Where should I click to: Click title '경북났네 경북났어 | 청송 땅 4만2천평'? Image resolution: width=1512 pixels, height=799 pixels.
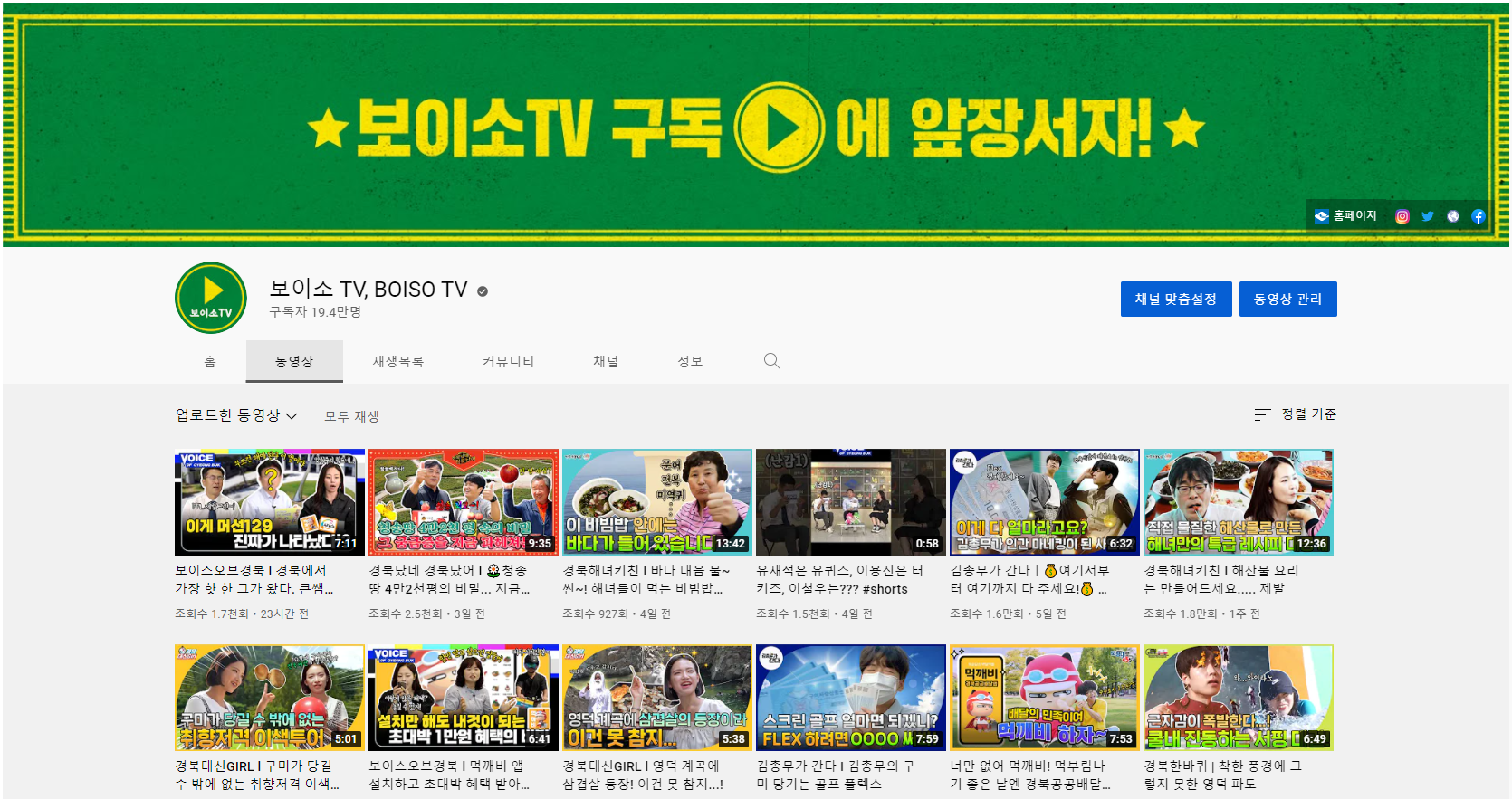coord(449,580)
